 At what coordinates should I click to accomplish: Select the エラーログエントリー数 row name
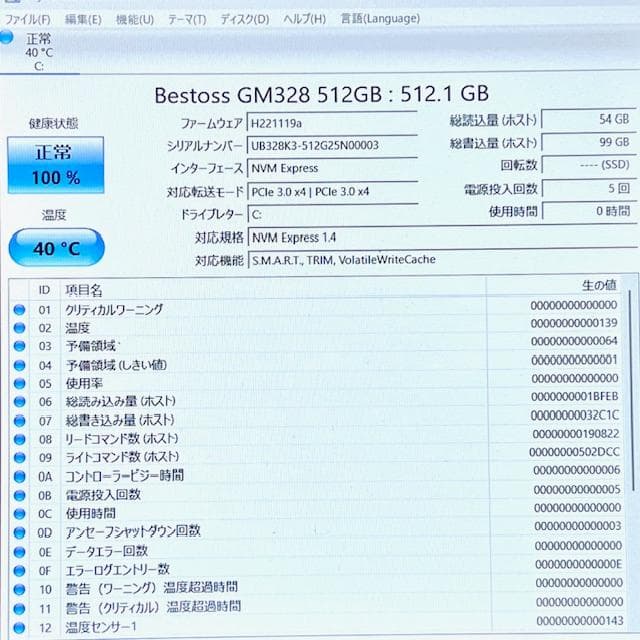pos(118,569)
